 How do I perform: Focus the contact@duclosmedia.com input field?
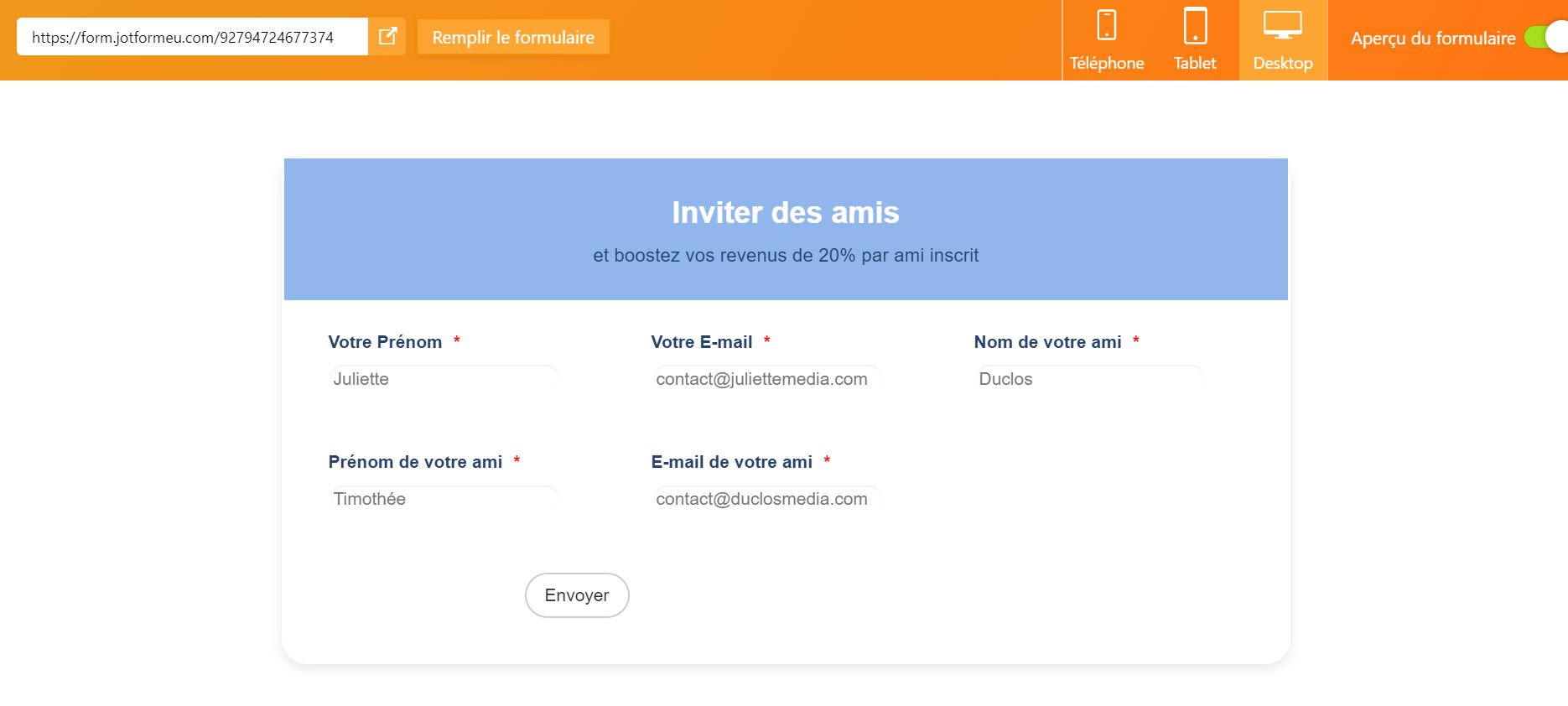tap(766, 499)
